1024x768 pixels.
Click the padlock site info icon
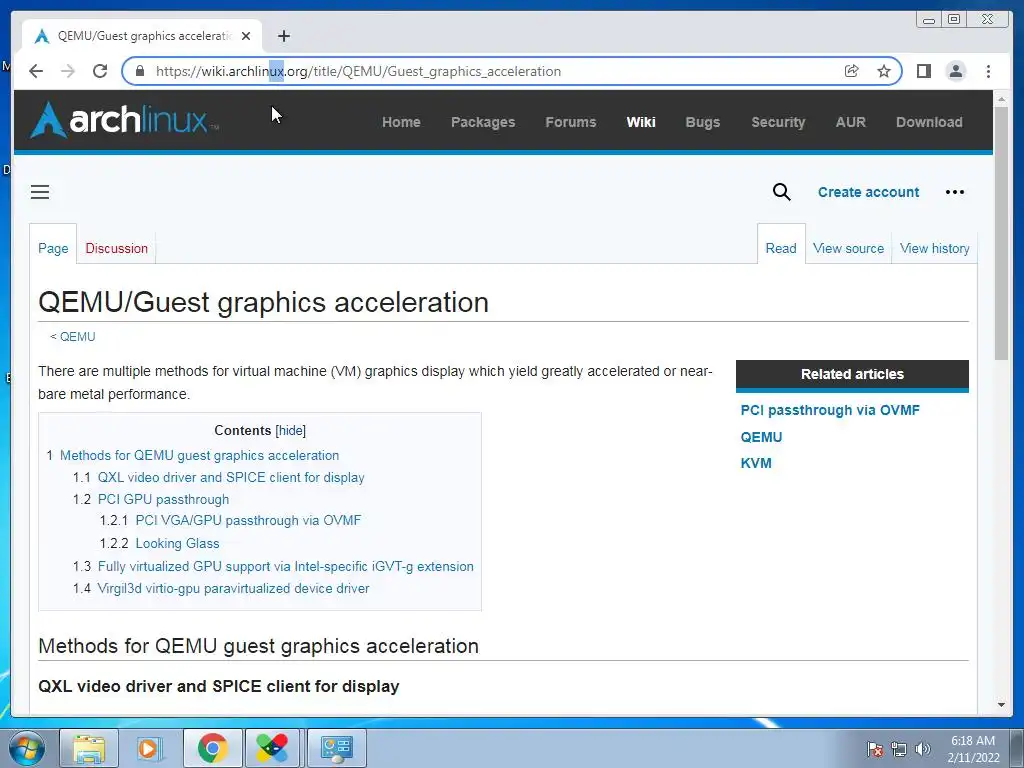click(140, 71)
